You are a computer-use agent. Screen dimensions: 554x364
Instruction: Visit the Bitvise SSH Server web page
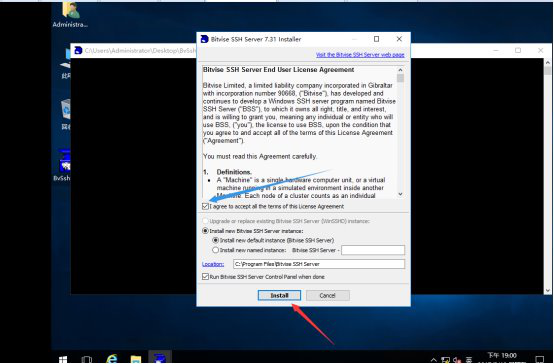(x=360, y=55)
